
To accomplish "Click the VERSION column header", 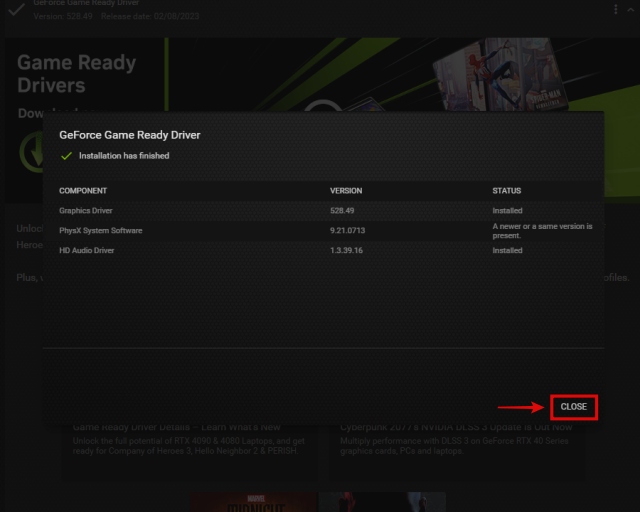I will click(x=346, y=190).
